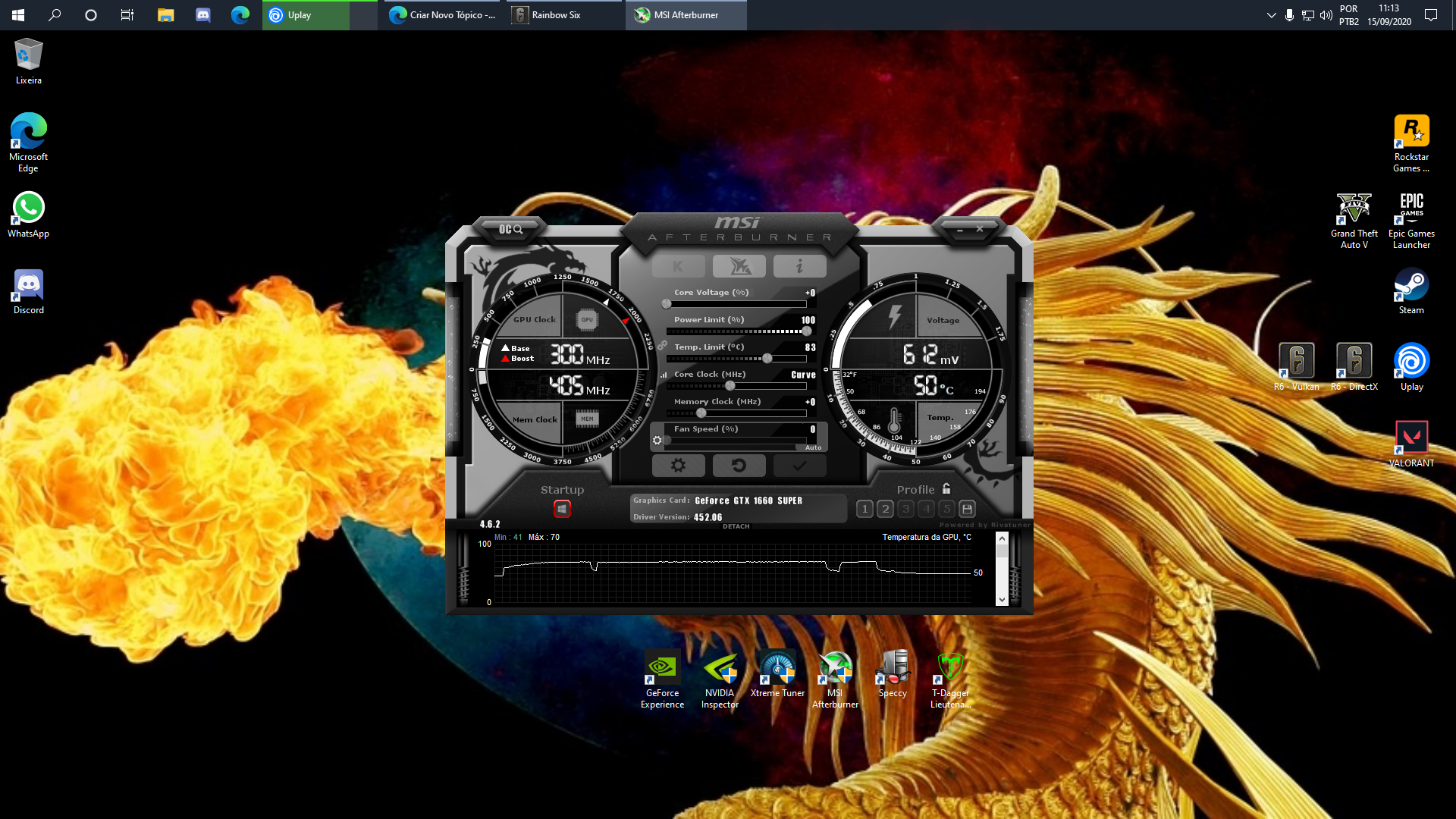Click the Core Voltage slider handle
Image resolution: width=1456 pixels, height=819 pixels.
point(667,304)
